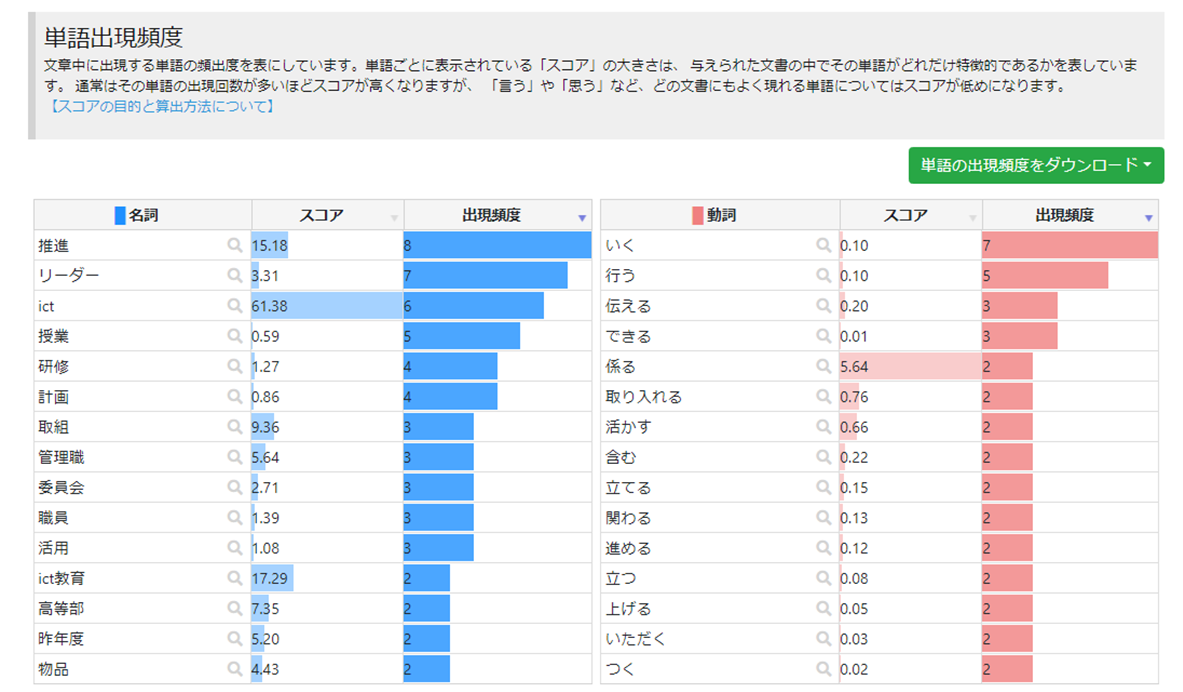Click the 名詞 column header
Screen dimensions: 1183x692
pyautogui.click(x=142, y=215)
